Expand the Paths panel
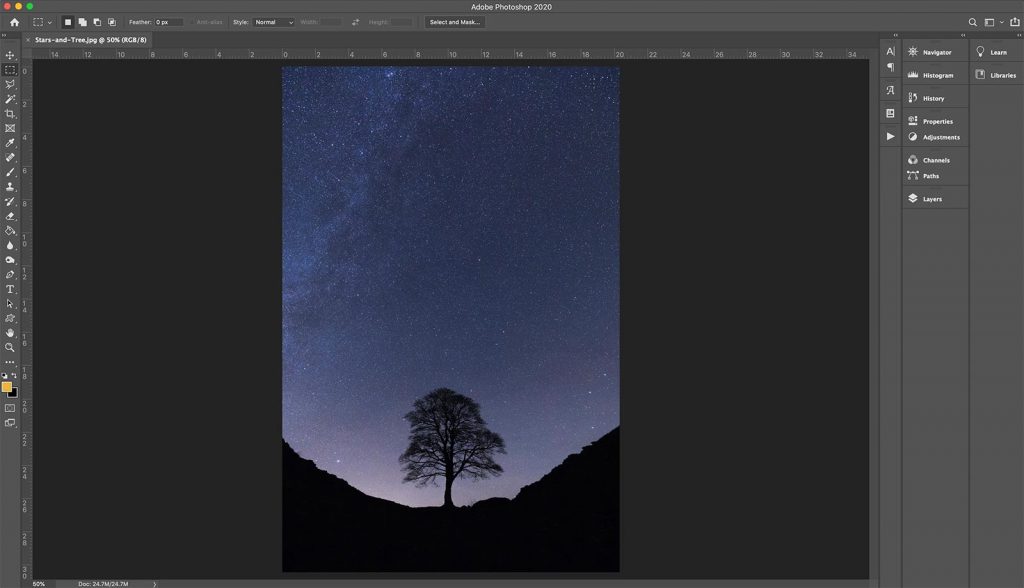The image size is (1024, 588). [x=931, y=175]
